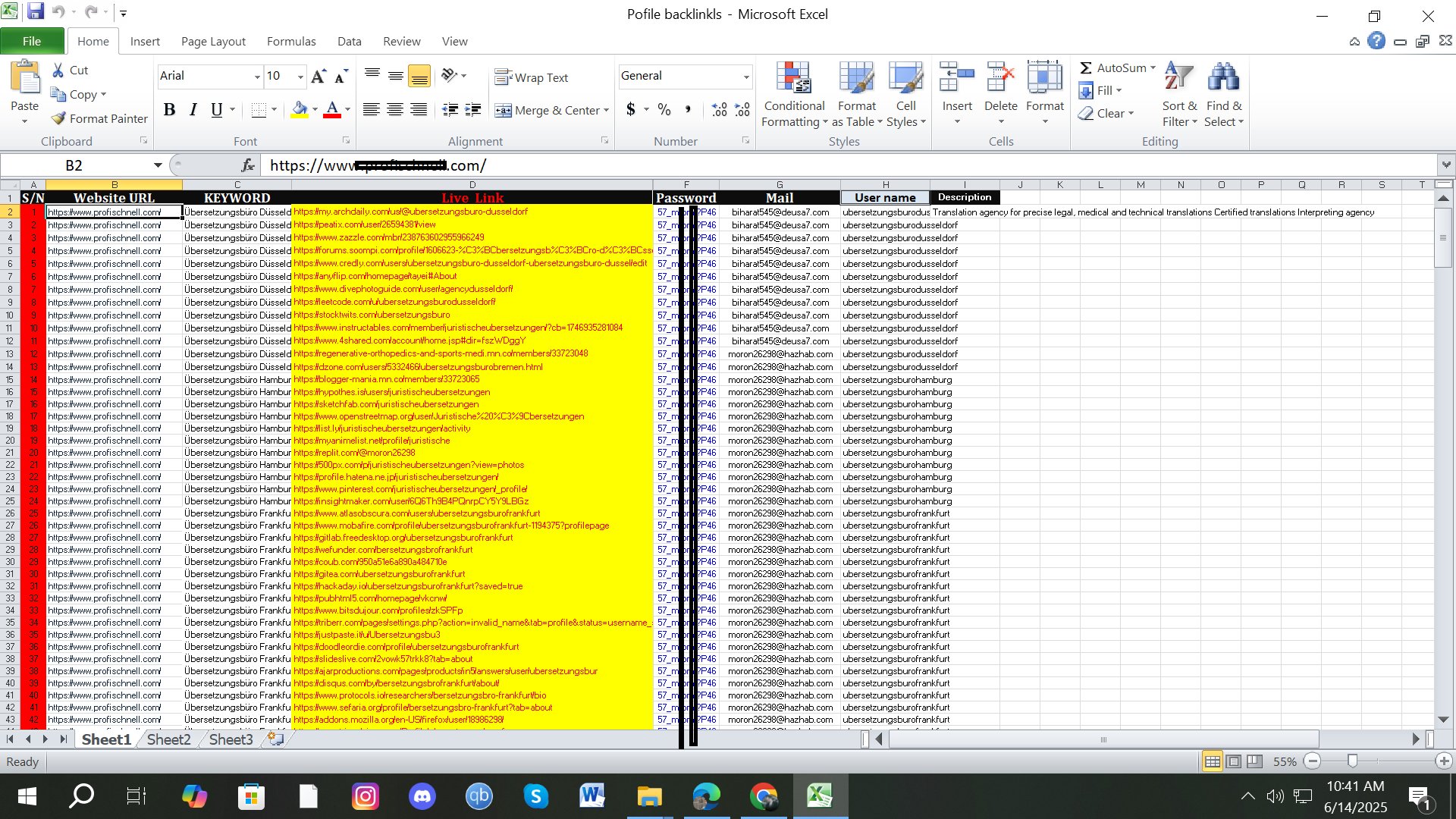Activate the Format Painter tool
Viewport: 1456px width, 819px height.
pos(99,118)
